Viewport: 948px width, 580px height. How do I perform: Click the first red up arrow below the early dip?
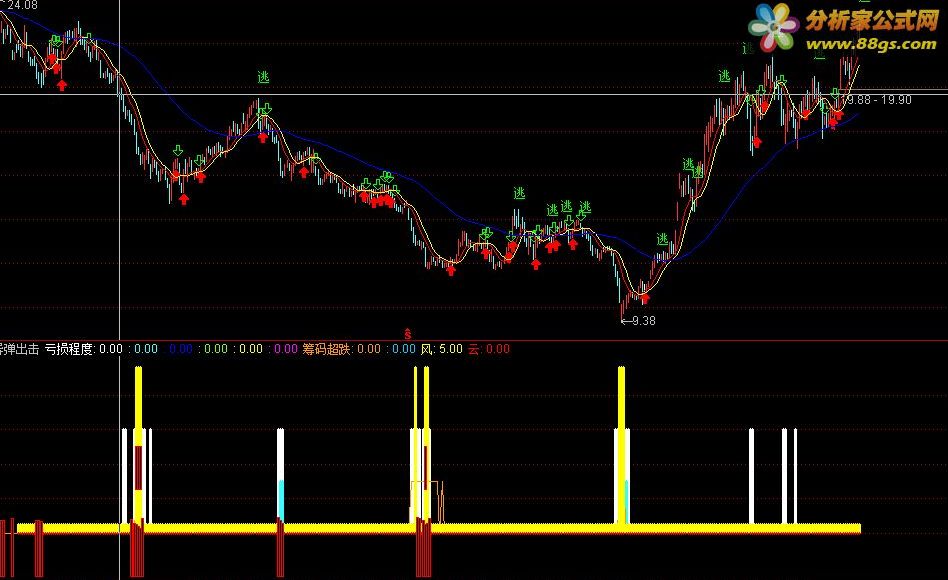61,86
